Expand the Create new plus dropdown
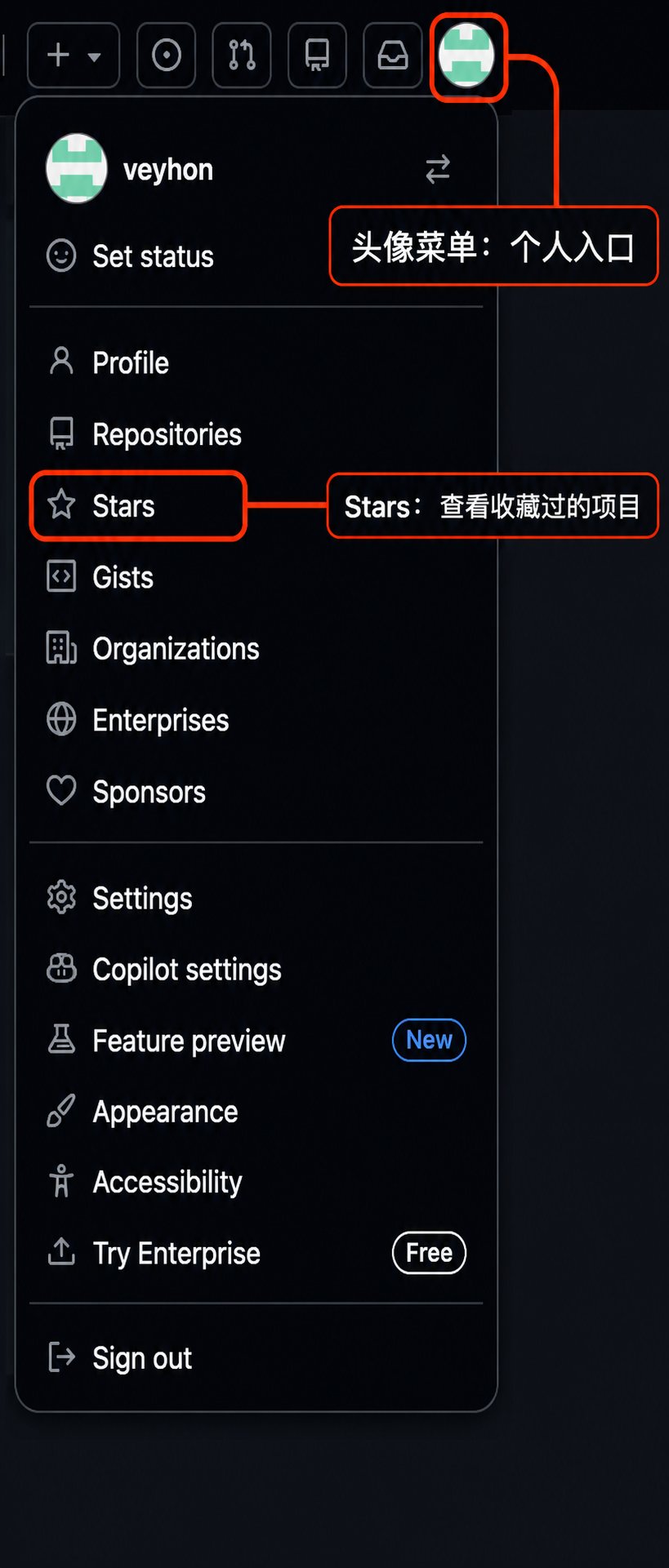 [74, 56]
